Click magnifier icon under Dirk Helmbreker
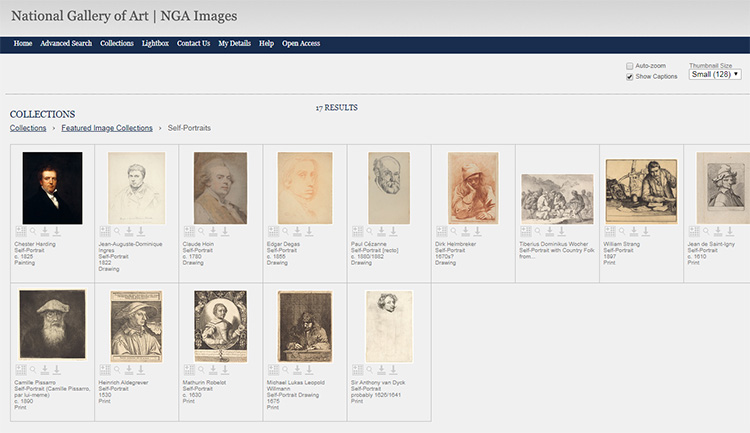This screenshot has height=433, width=750. pos(454,232)
